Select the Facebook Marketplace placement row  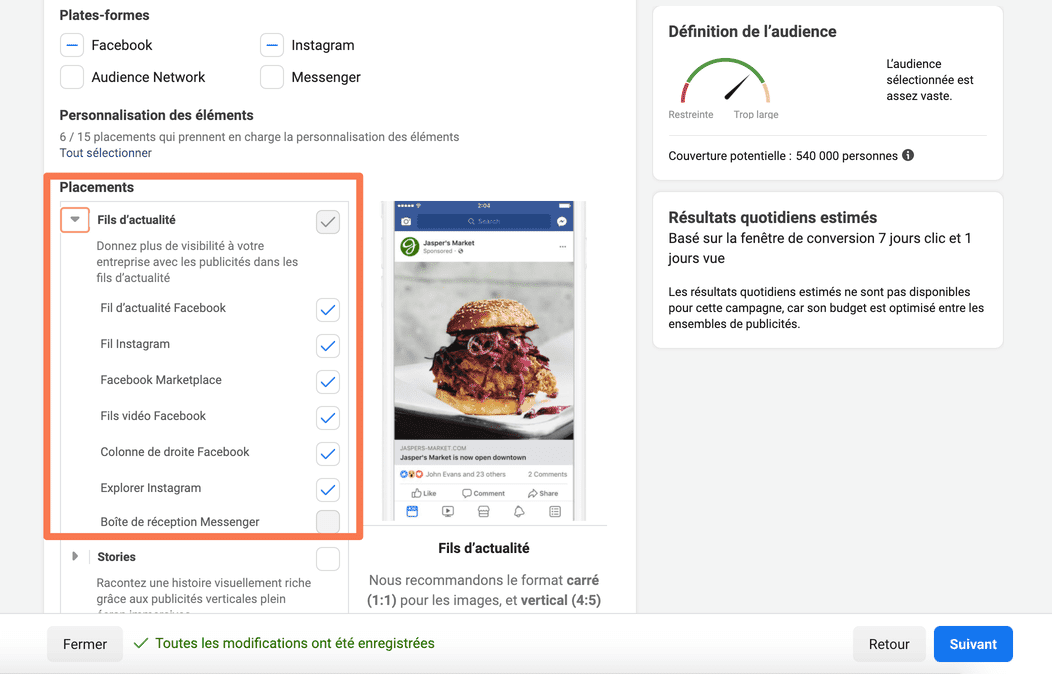pos(161,380)
